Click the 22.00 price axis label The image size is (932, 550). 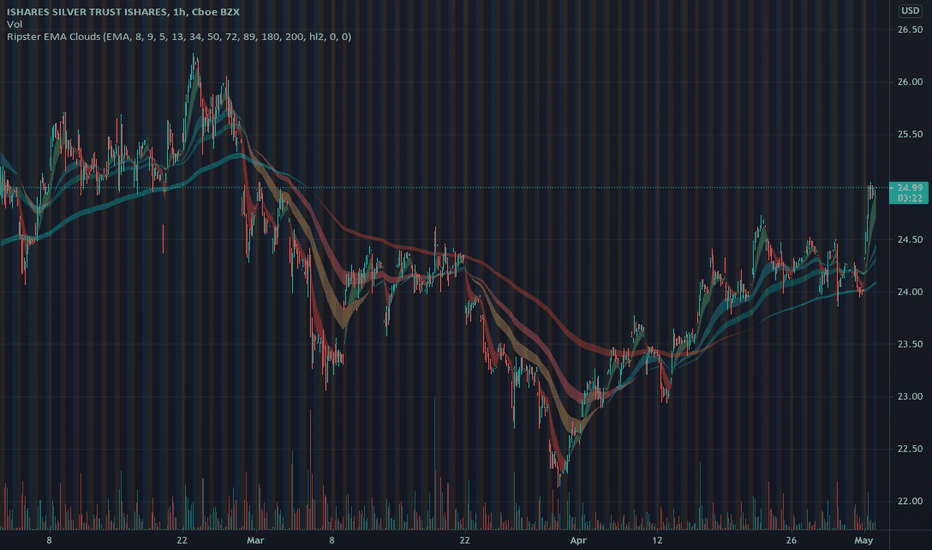[910, 501]
